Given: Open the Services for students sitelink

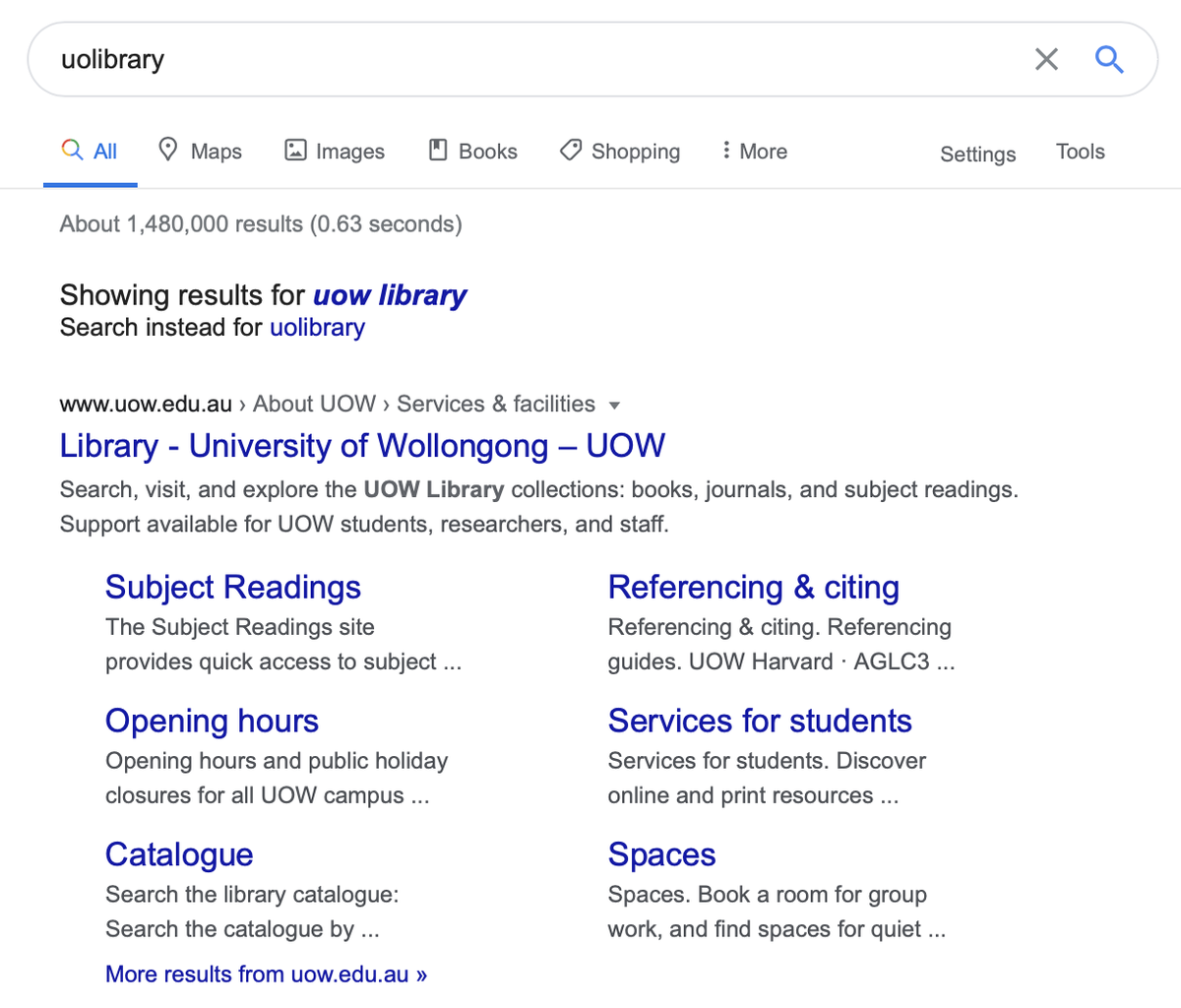Looking at the screenshot, I should click(x=760, y=722).
